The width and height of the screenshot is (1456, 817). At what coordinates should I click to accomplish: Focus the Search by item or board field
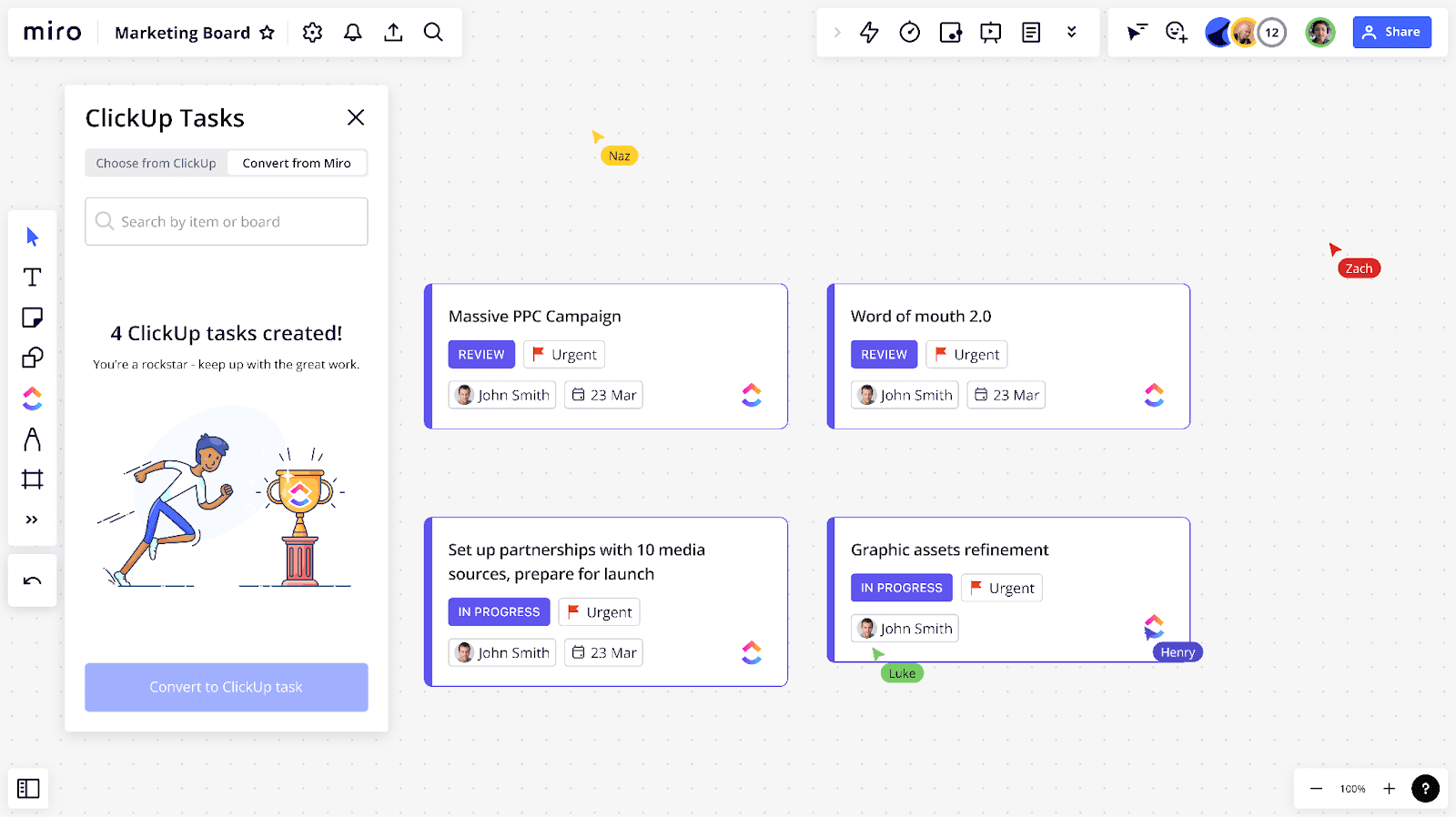[227, 221]
